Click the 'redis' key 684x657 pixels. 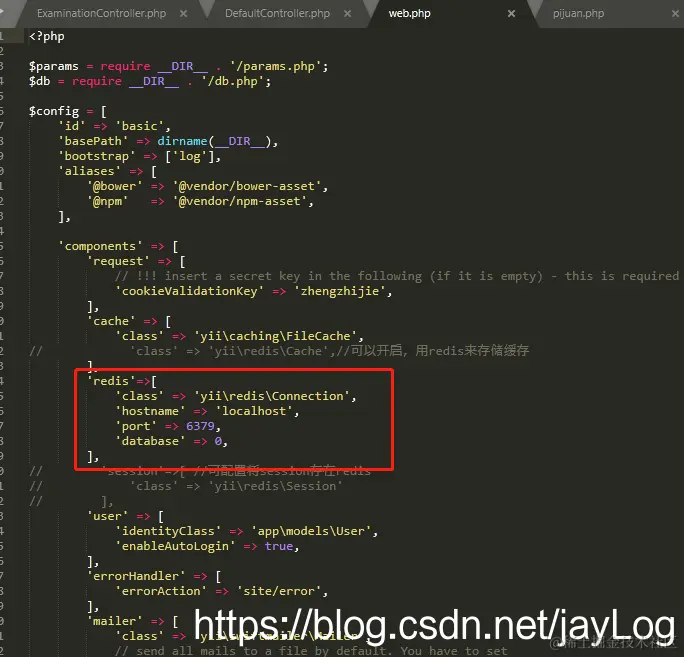point(111,381)
